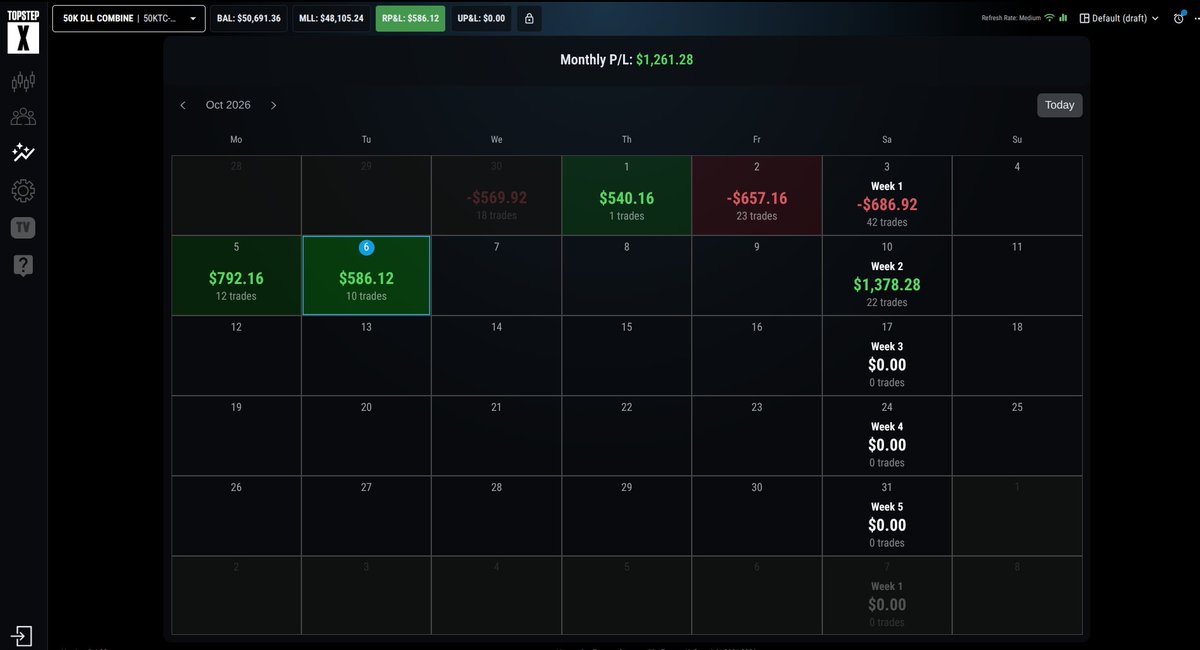1200x650 pixels.
Task: Select the October 14 calendar cell
Action: [497, 356]
